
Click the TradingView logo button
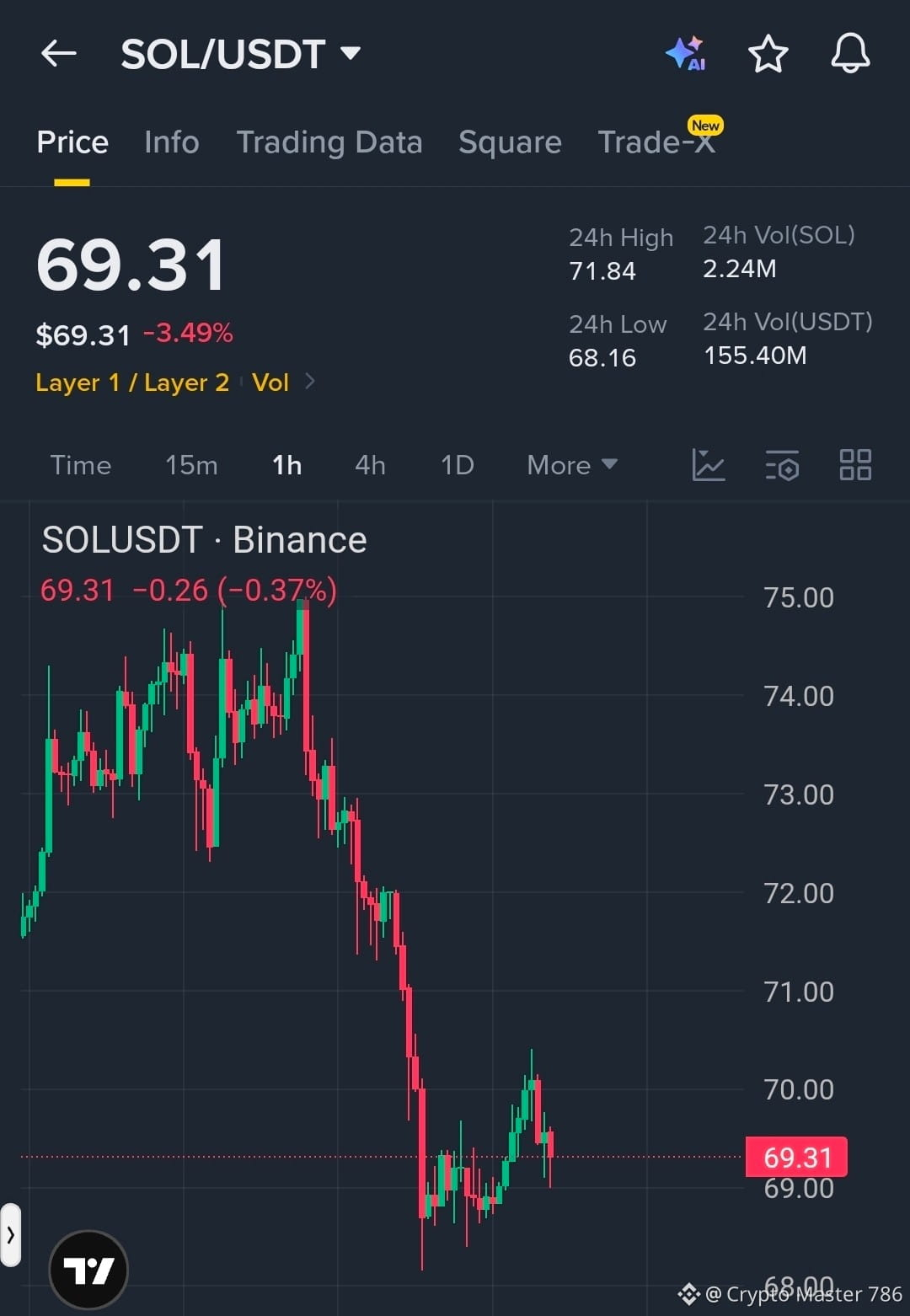click(x=88, y=1270)
